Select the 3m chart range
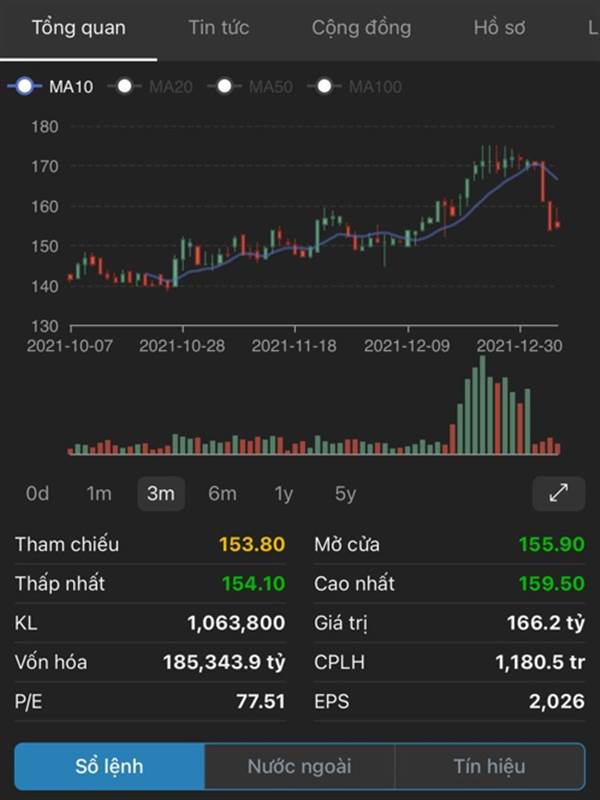The height and width of the screenshot is (800, 600). 161,493
